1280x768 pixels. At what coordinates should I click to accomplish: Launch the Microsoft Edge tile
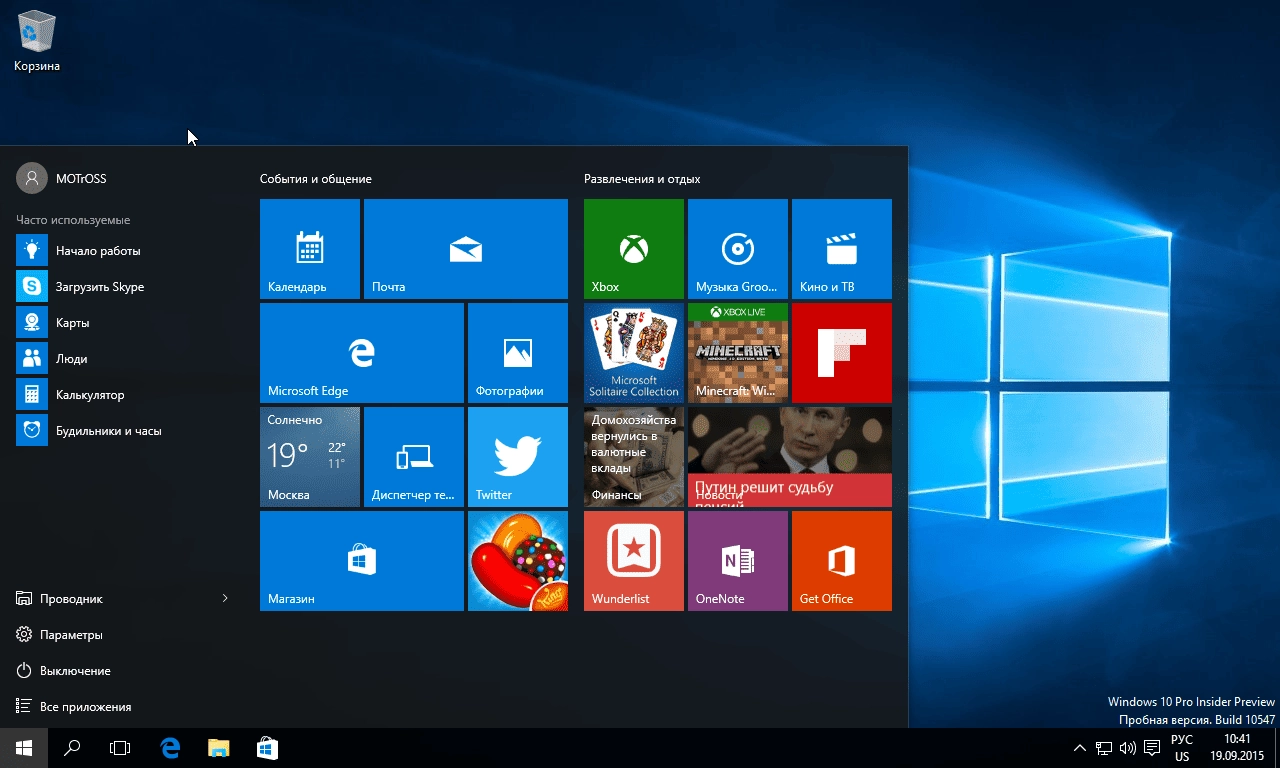tap(362, 353)
